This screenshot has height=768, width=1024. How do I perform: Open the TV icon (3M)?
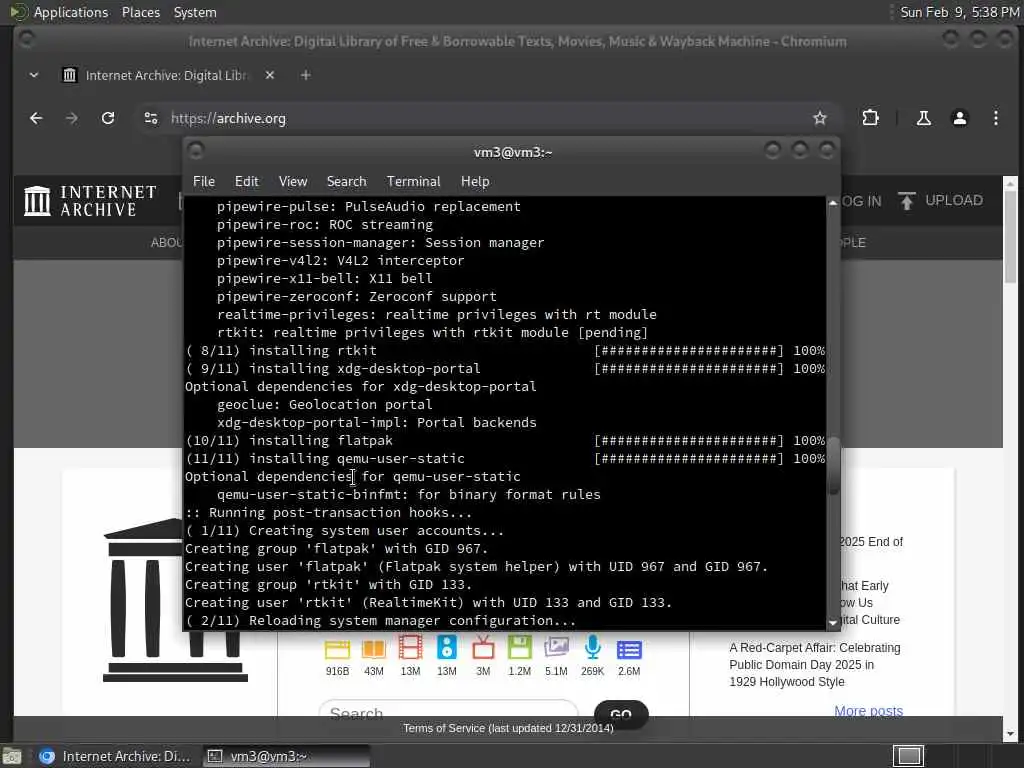tap(483, 647)
